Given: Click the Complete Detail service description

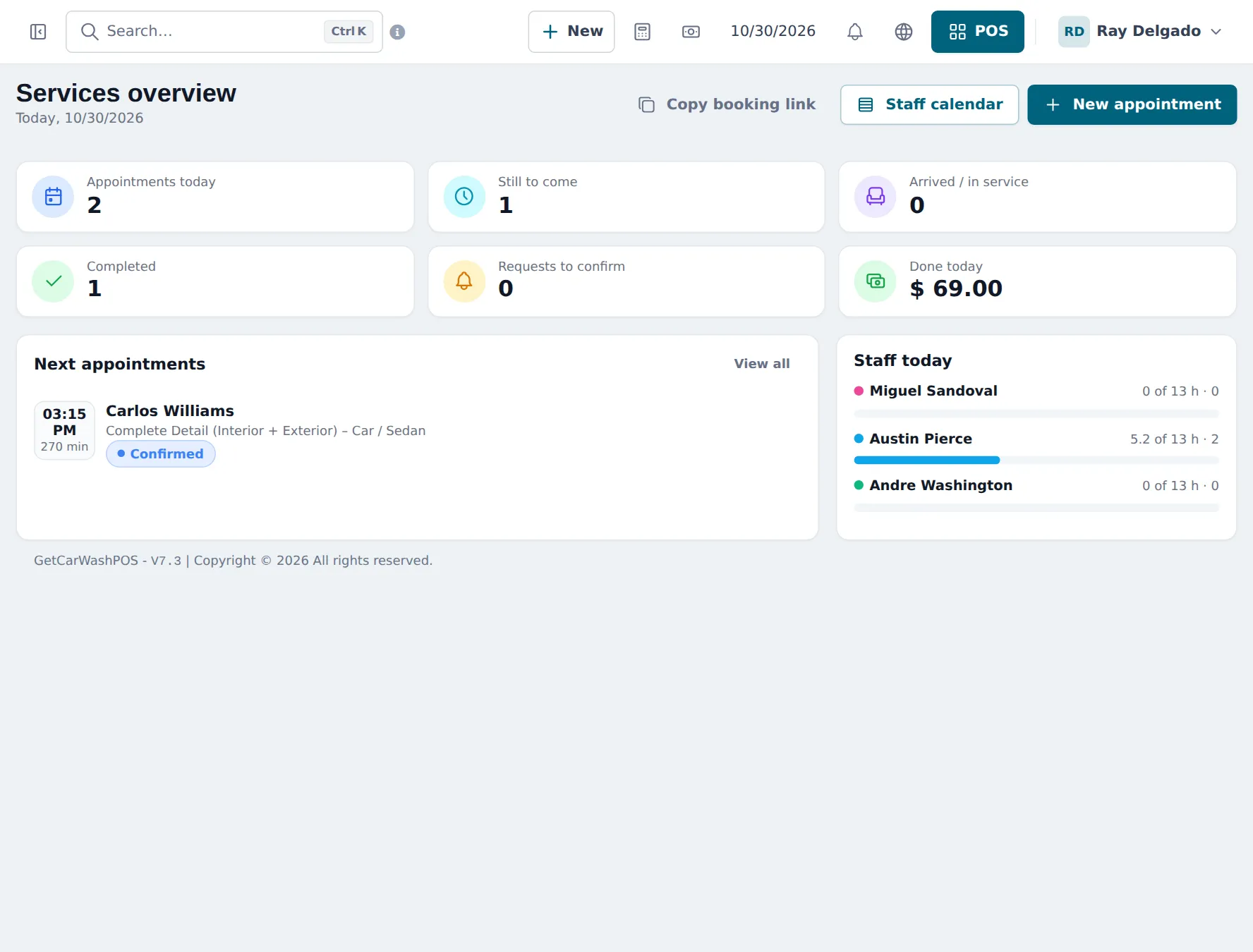Looking at the screenshot, I should pos(266,431).
